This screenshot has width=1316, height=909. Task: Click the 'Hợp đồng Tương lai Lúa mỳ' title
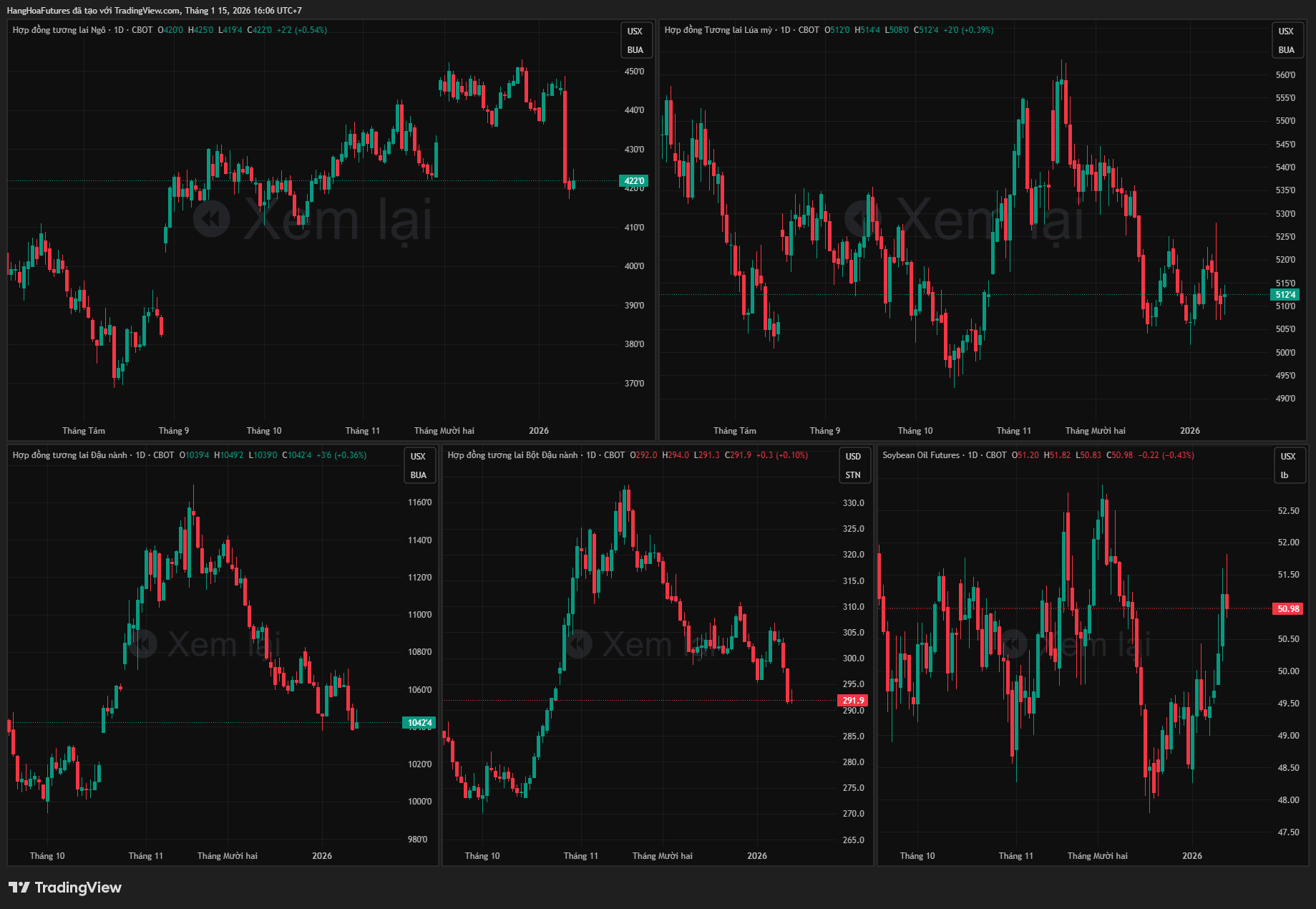[x=718, y=30]
